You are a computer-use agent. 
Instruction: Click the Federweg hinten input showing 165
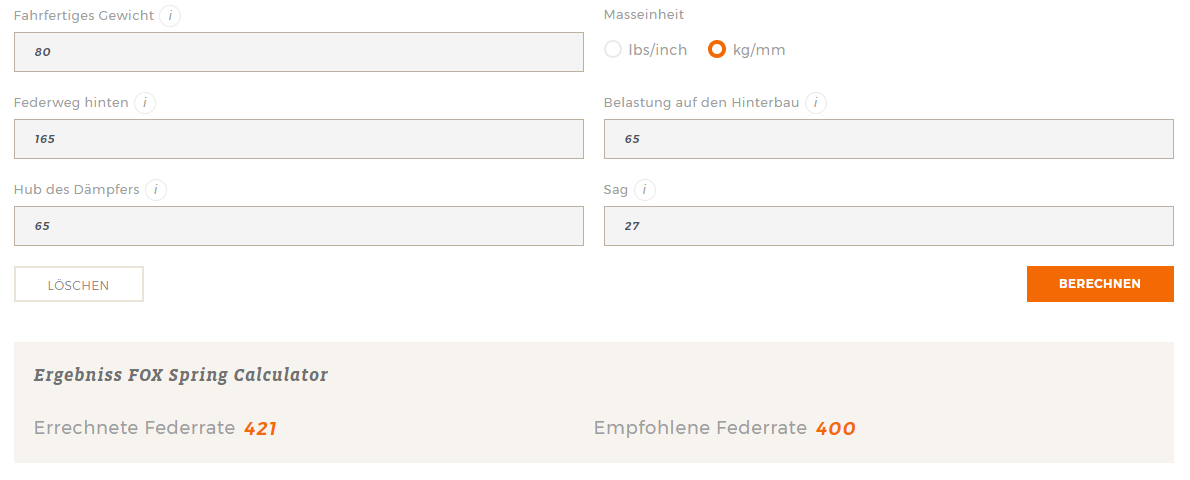[x=298, y=139]
